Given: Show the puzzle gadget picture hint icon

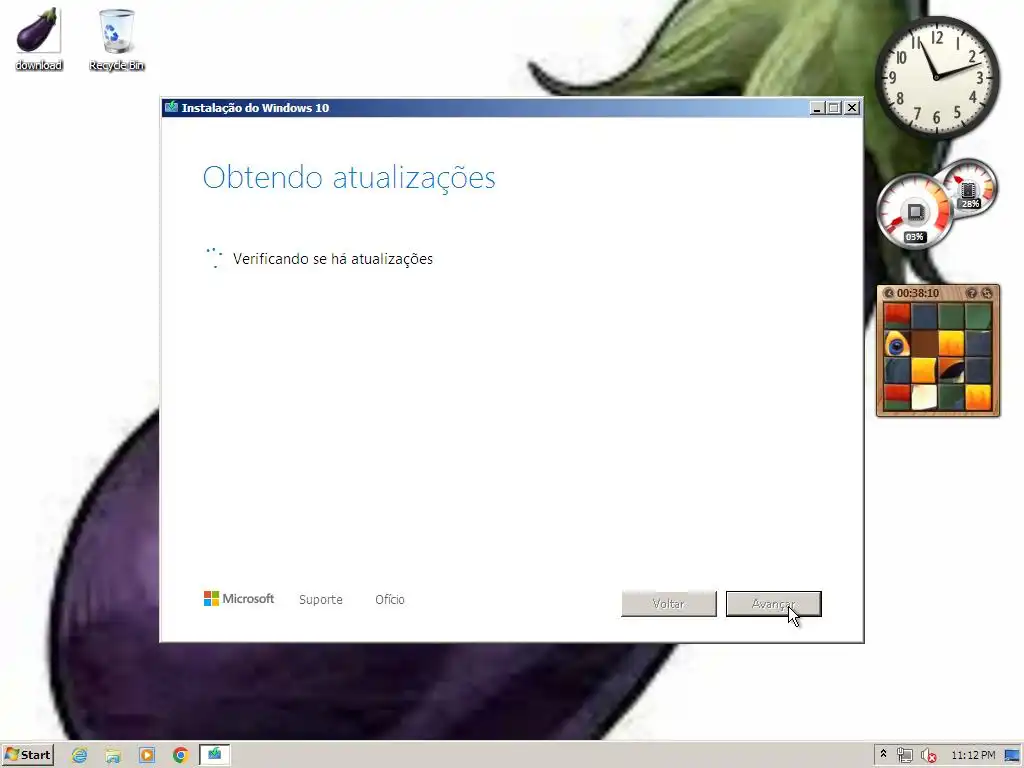Looking at the screenshot, I should [972, 293].
